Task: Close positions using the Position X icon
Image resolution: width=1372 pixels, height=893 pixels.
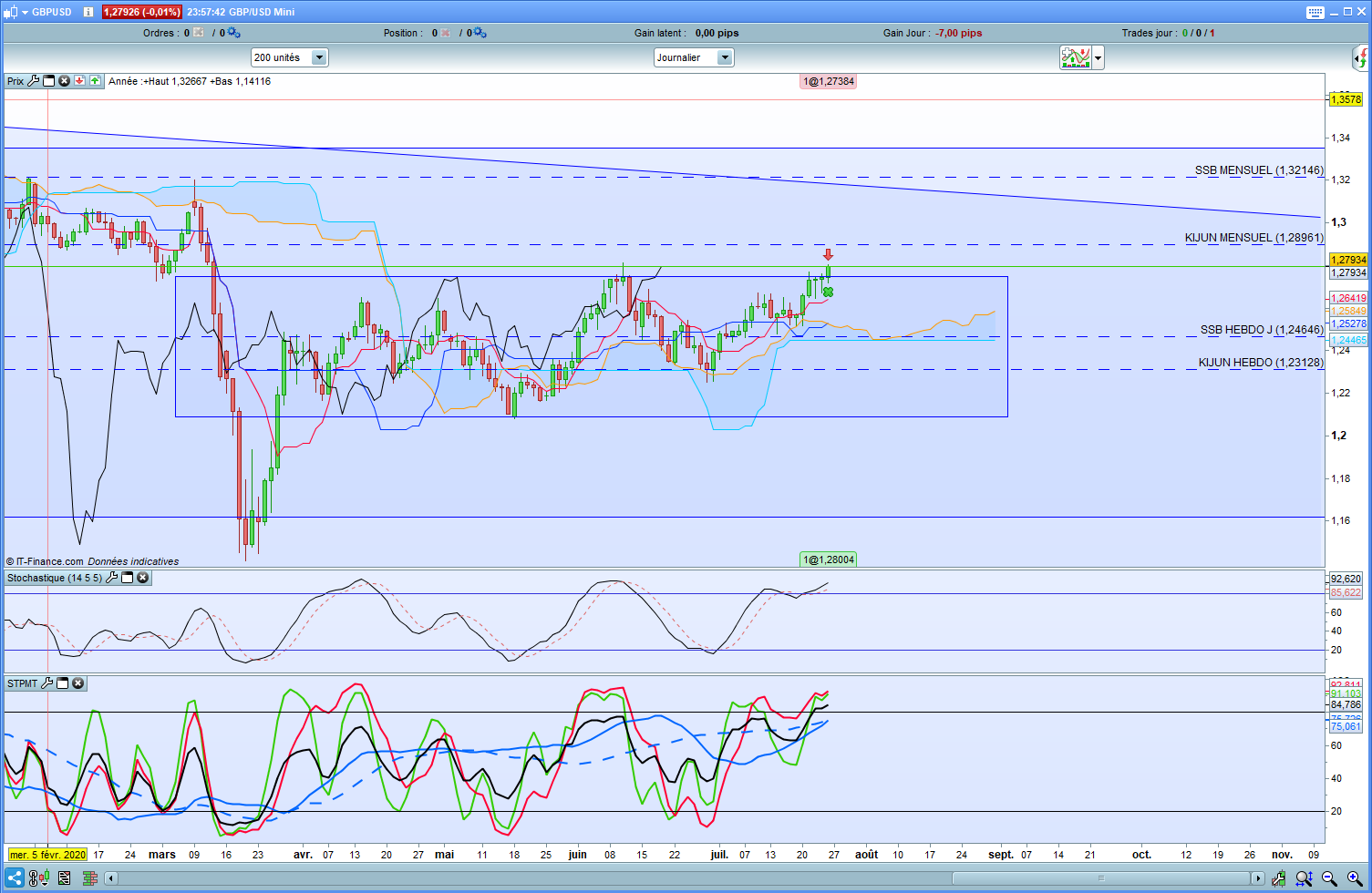Action: pyautogui.click(x=446, y=33)
